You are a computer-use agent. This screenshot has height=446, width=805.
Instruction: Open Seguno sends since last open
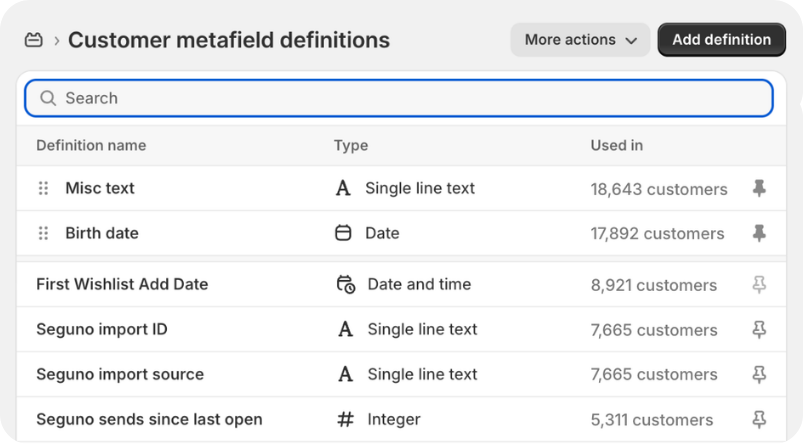[149, 420]
